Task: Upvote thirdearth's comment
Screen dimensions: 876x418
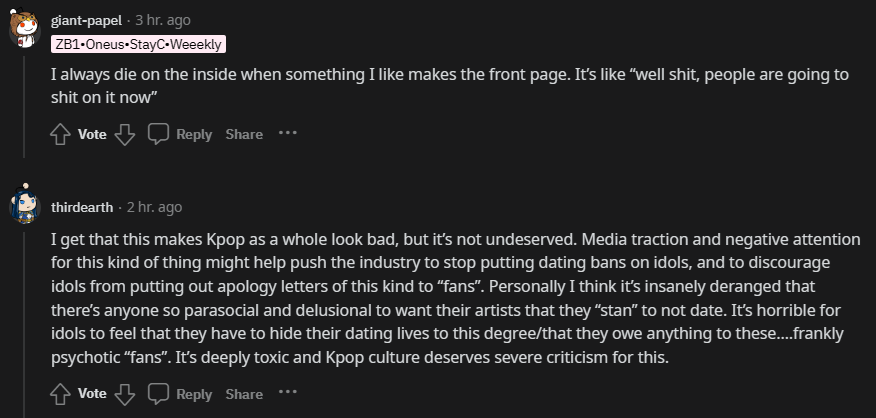Action: (60, 394)
